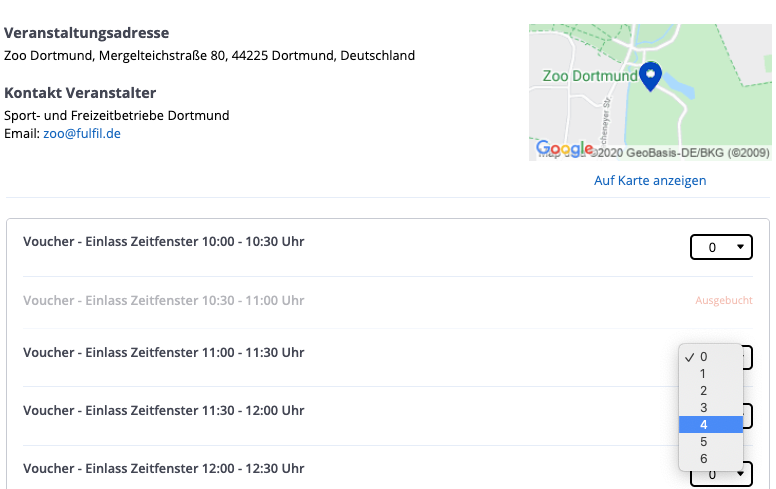Select option 1 in quantity list
Image resolution: width=776 pixels, height=489 pixels.
coord(704,374)
